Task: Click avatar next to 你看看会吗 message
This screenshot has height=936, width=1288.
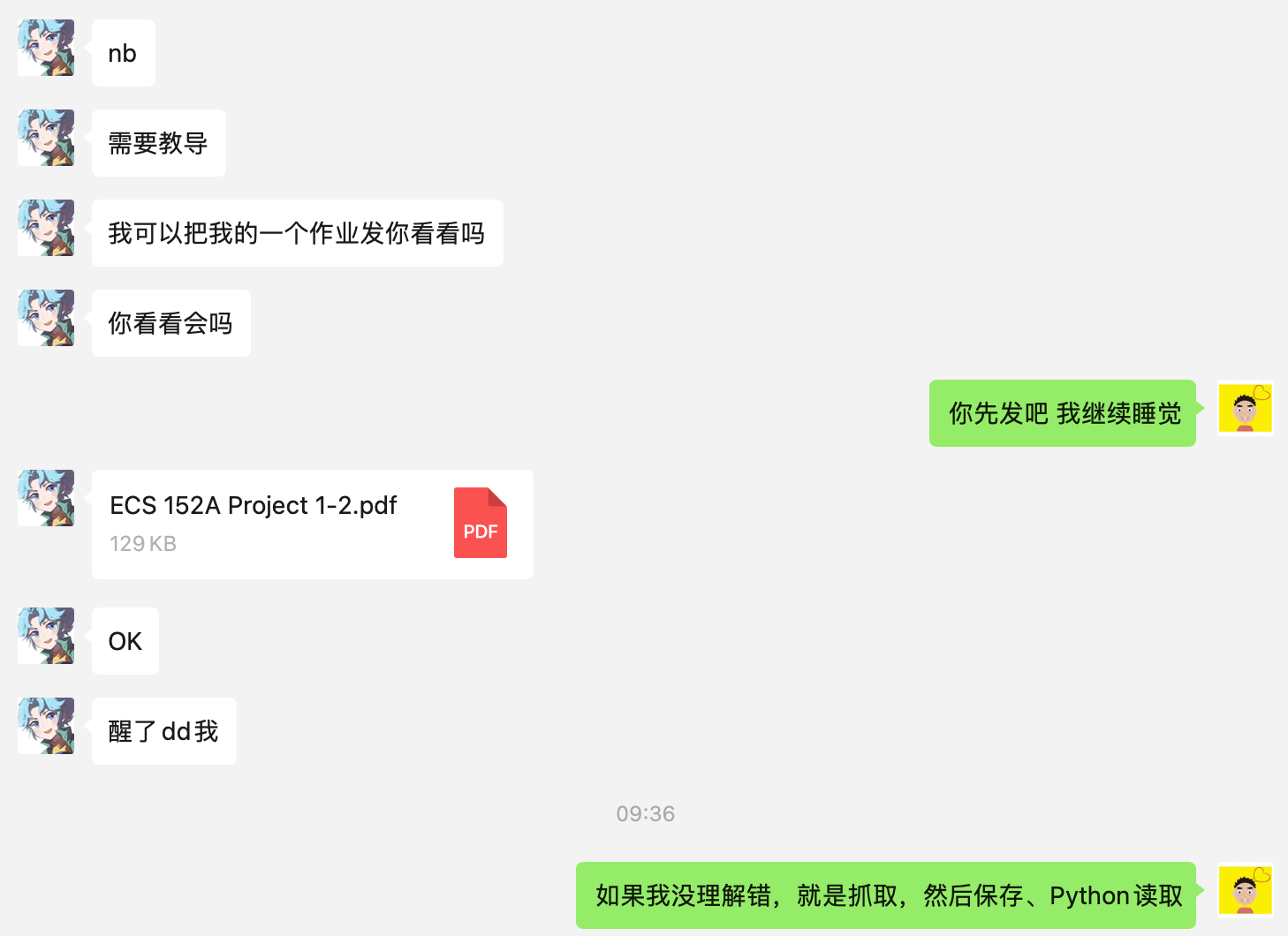Action: 46,318
